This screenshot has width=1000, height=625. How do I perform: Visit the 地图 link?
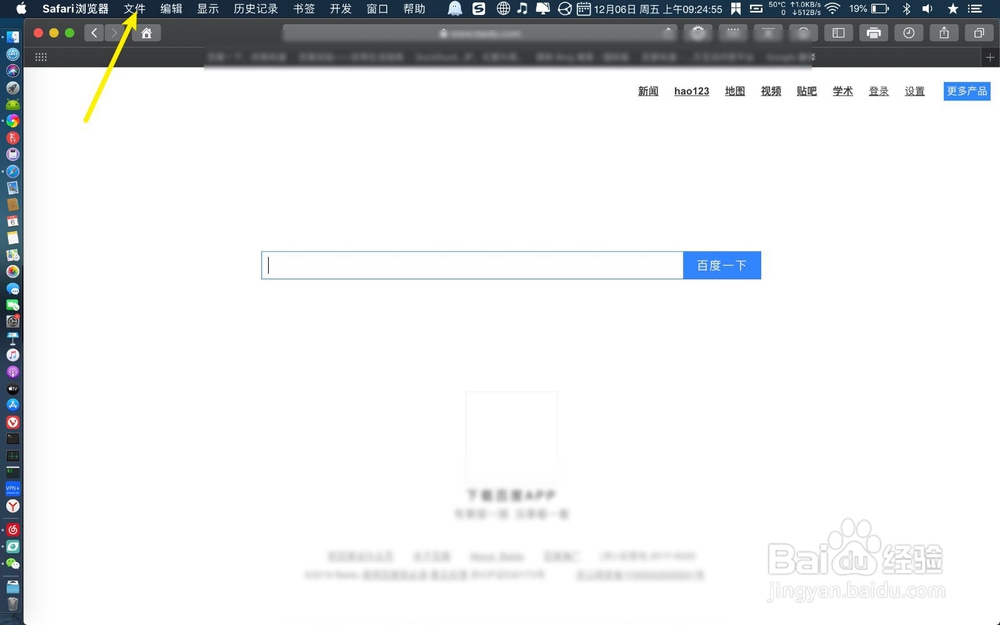tap(735, 91)
